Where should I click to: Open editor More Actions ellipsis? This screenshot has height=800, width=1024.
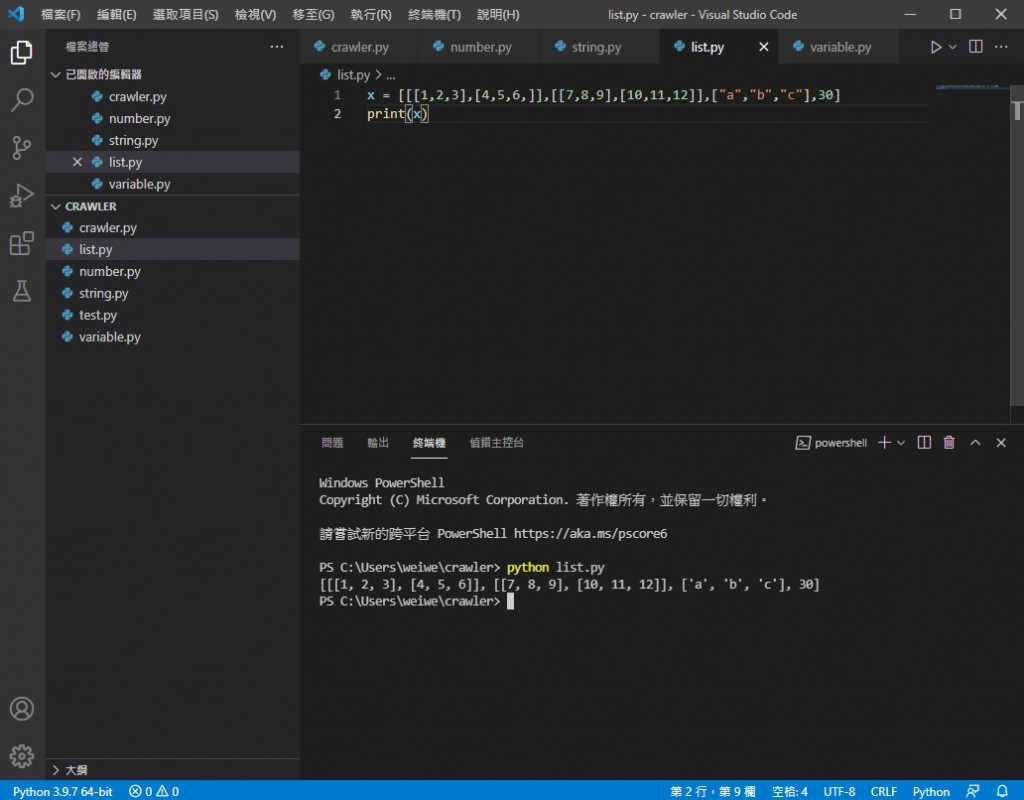coord(1001,46)
